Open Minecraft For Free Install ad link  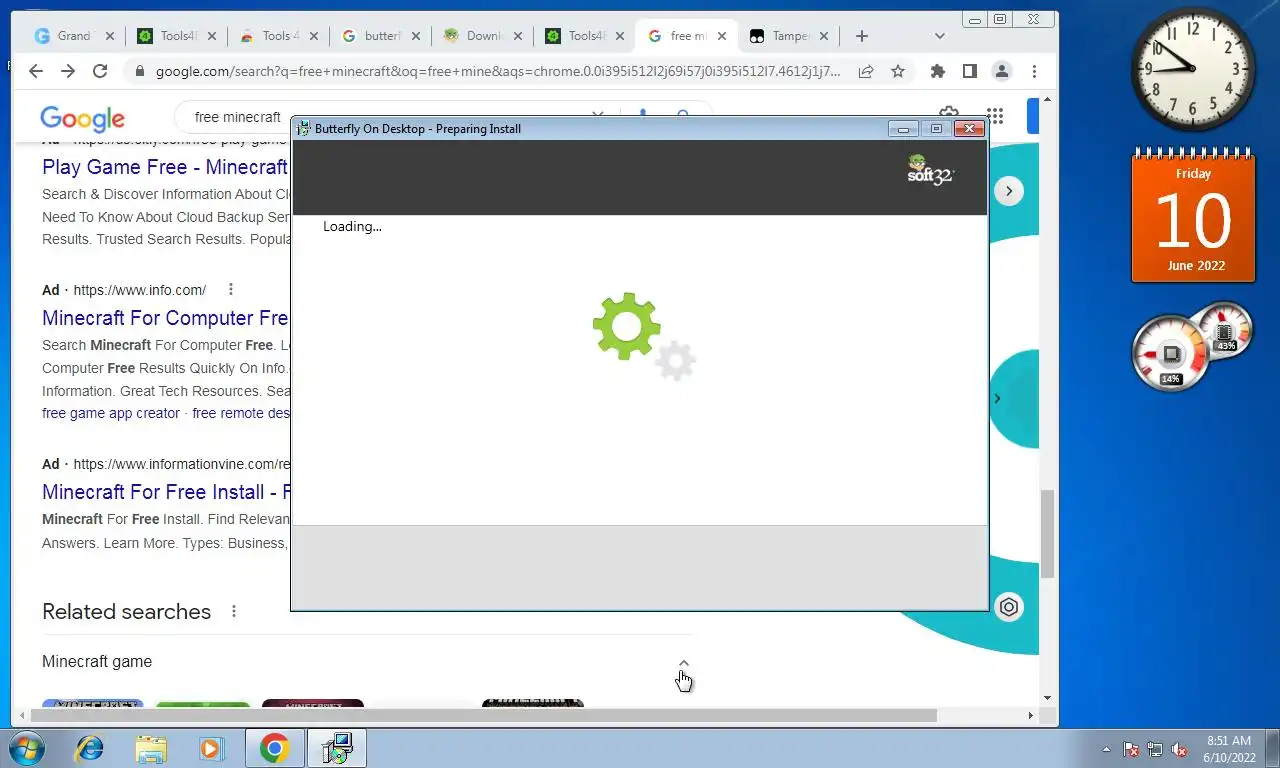click(x=166, y=492)
